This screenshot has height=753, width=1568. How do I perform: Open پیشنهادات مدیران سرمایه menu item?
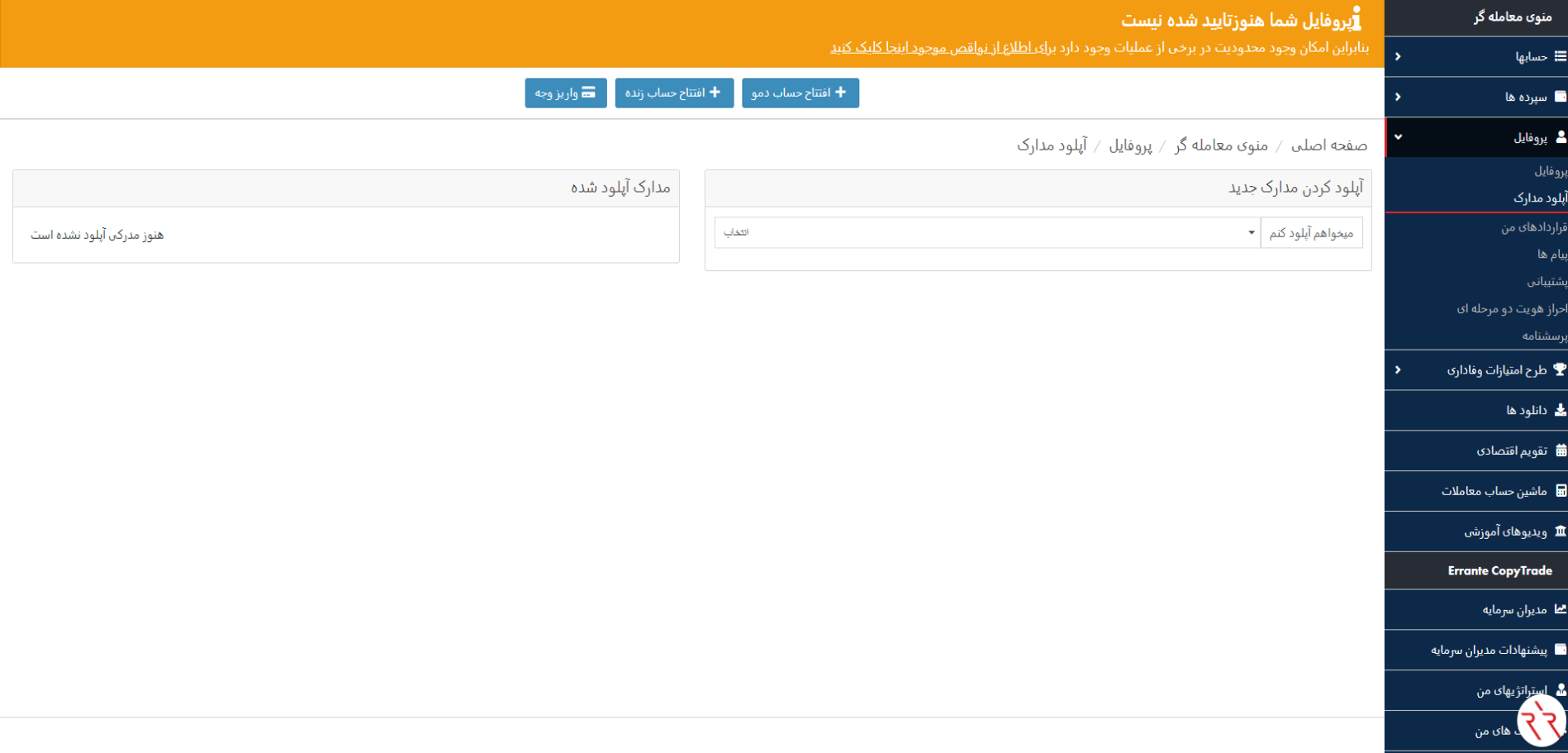click(1476, 650)
